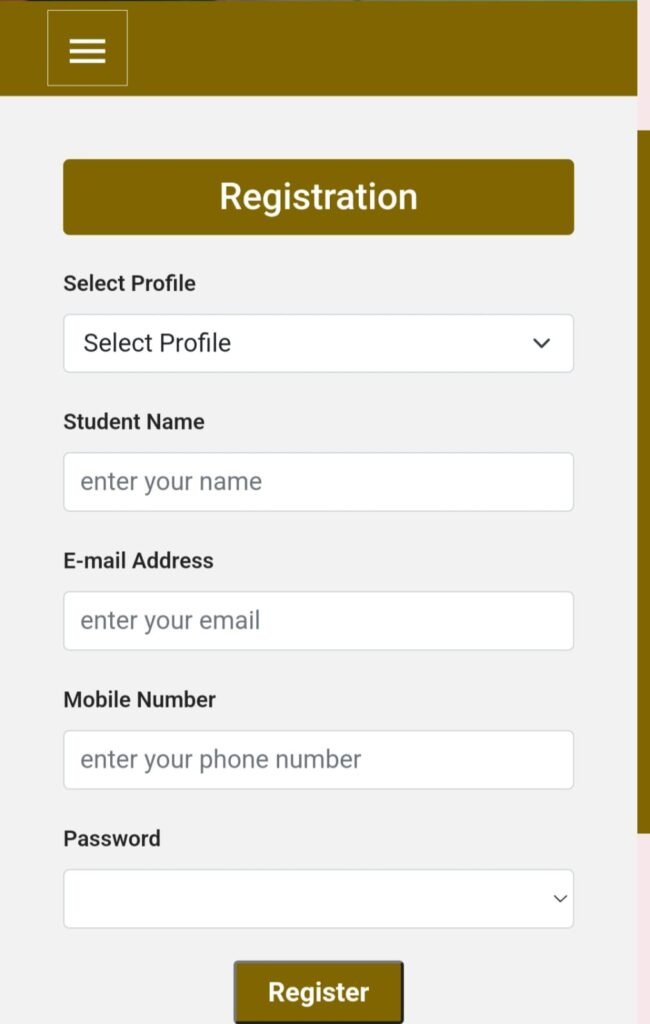Open the hamburger menu icon
Screen dimensions: 650x1024
[88, 50]
